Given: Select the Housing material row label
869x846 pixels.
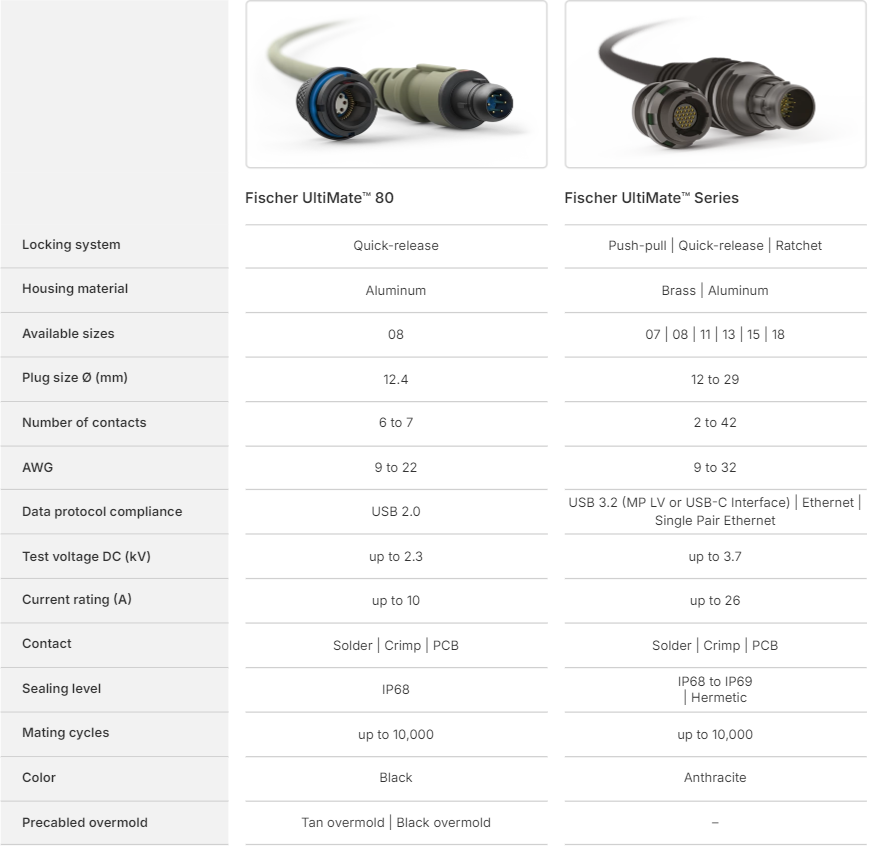Looking at the screenshot, I should pos(75,289).
